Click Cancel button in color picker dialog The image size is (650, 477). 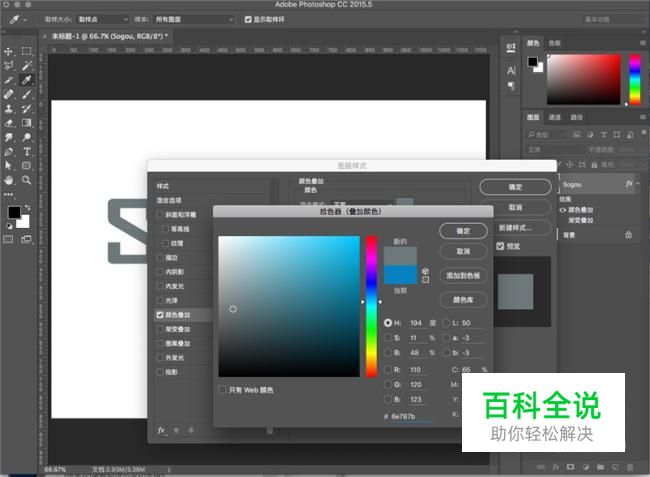pyautogui.click(x=463, y=252)
